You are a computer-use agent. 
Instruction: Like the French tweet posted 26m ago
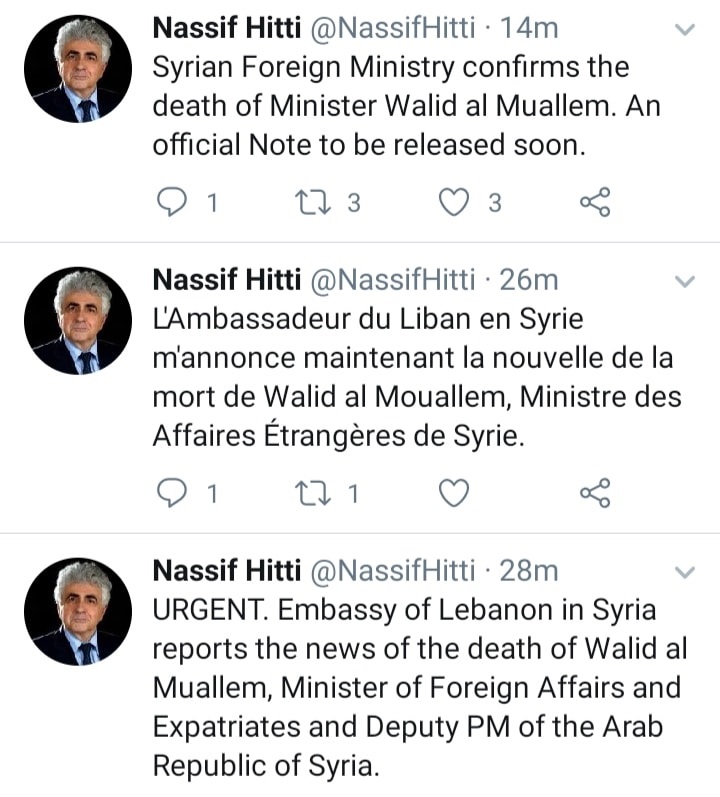tap(455, 492)
